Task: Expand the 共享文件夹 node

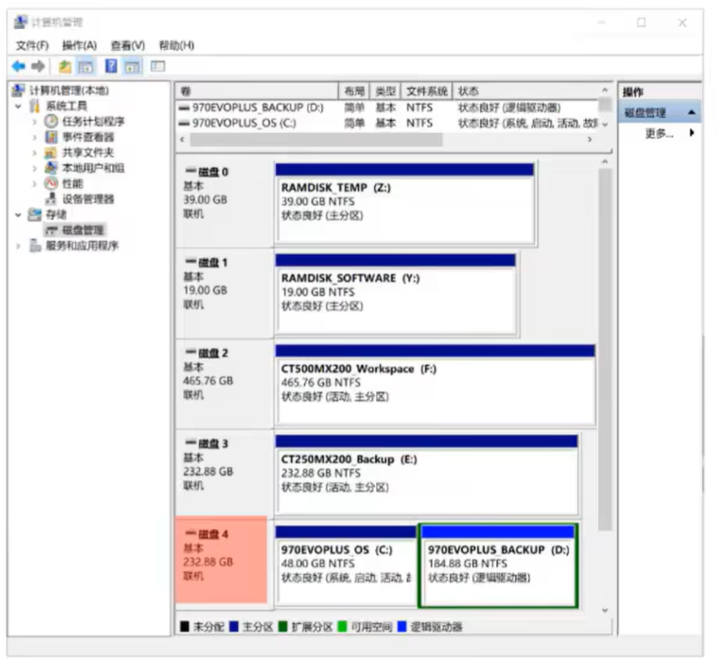Action: (x=34, y=153)
